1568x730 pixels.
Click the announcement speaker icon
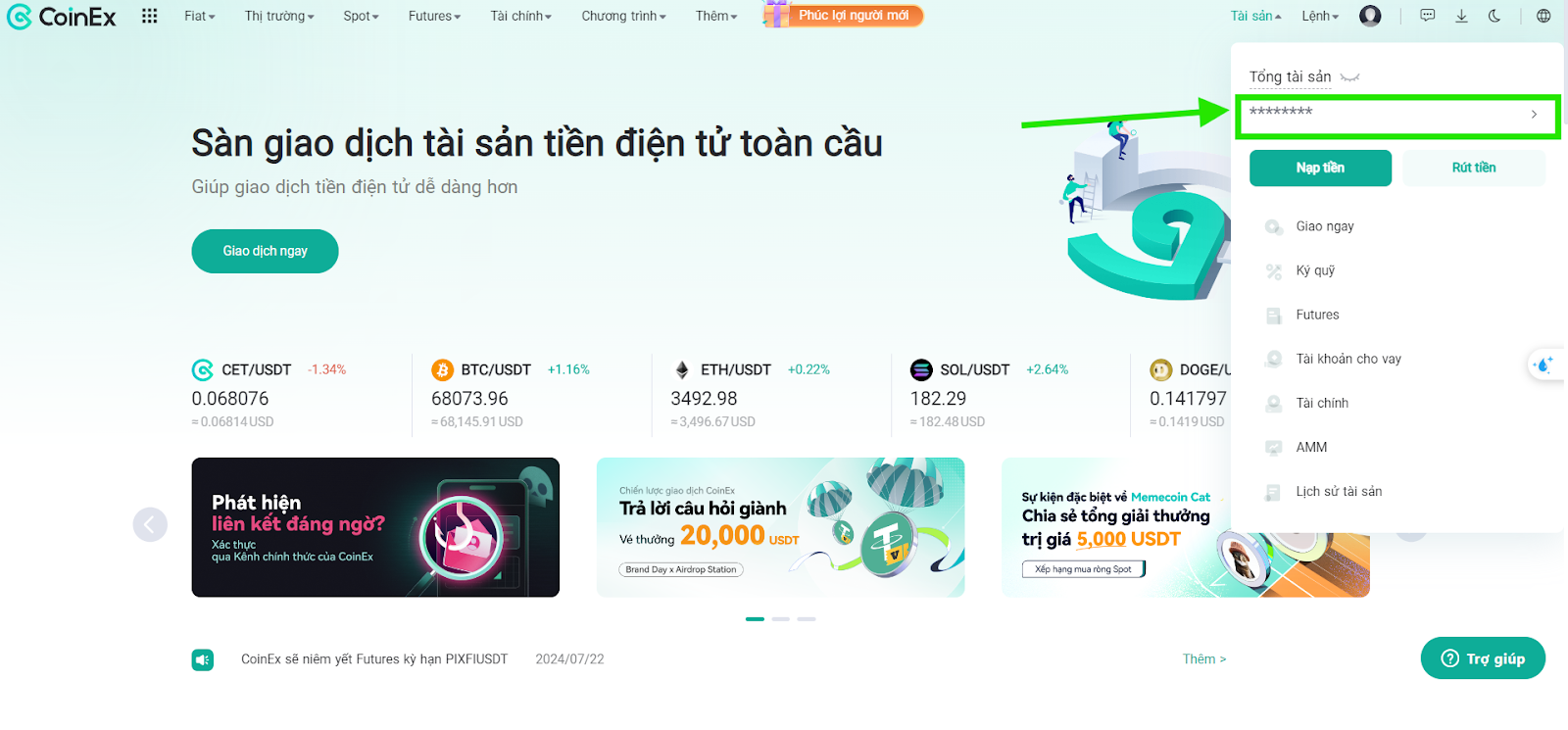(x=203, y=659)
